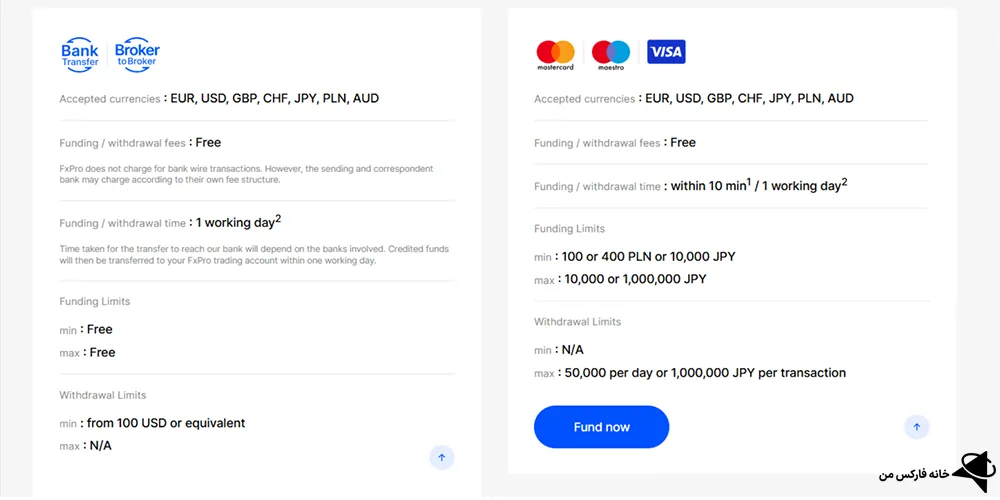Image resolution: width=1000 pixels, height=500 pixels.
Task: Open footnote 1 beside 'within 10 min'
Action: pyautogui.click(x=748, y=181)
